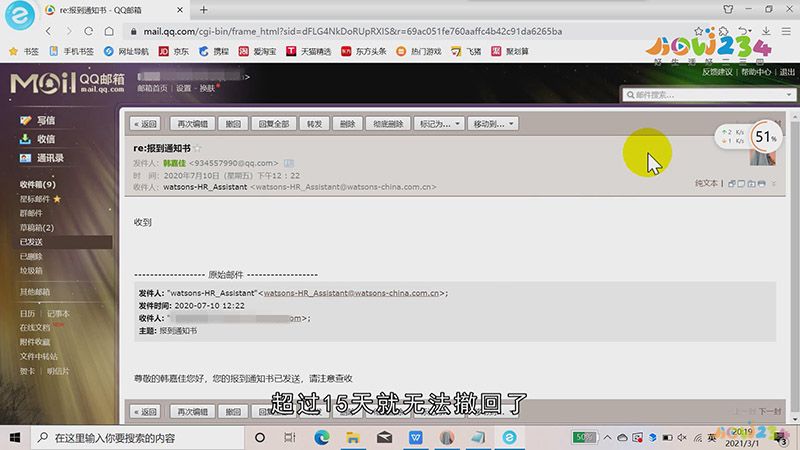Open 帮助中心 link
Viewport: 800px width, 450px height.
click(x=756, y=72)
